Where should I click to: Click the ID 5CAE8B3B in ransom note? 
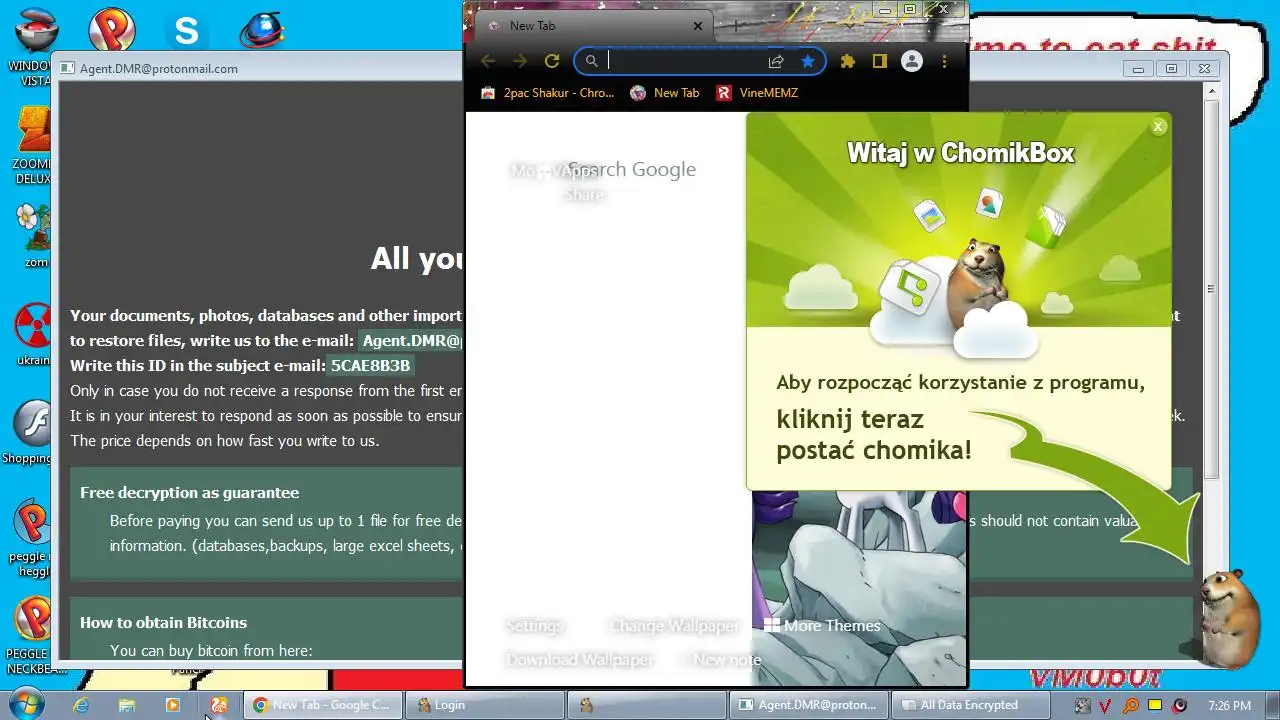[371, 366]
